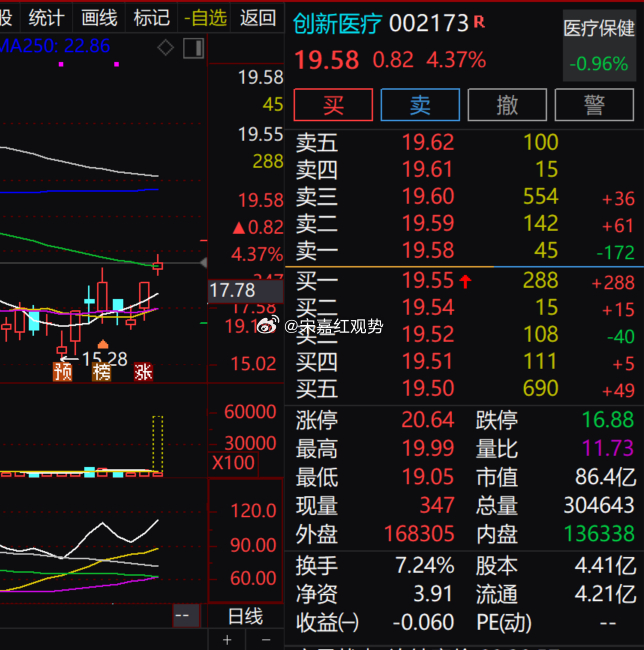Click the blue 卖 sell button
The width and height of the screenshot is (644, 650).
tap(420, 105)
